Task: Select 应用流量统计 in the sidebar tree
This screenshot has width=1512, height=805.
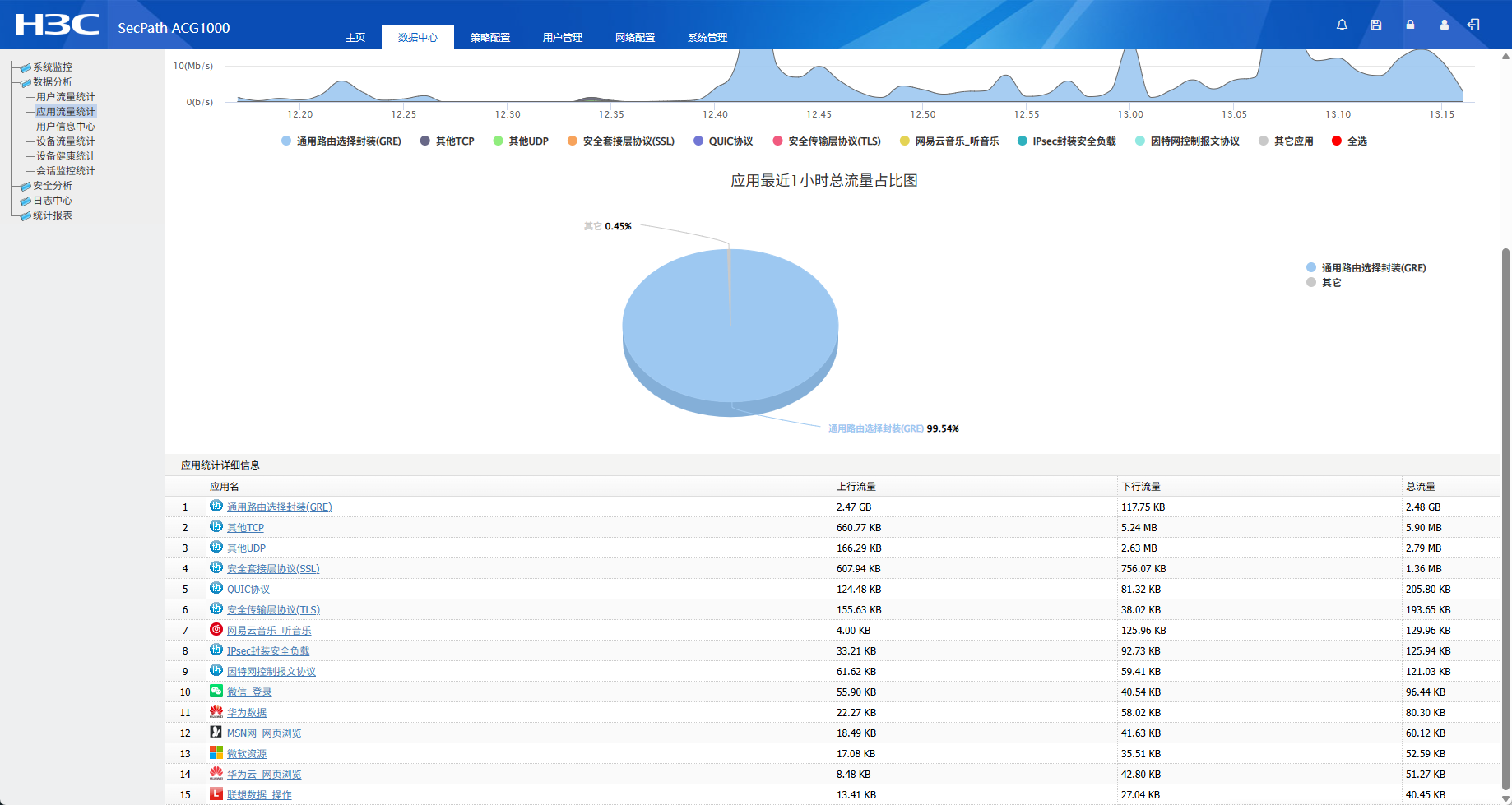Action: [x=66, y=112]
